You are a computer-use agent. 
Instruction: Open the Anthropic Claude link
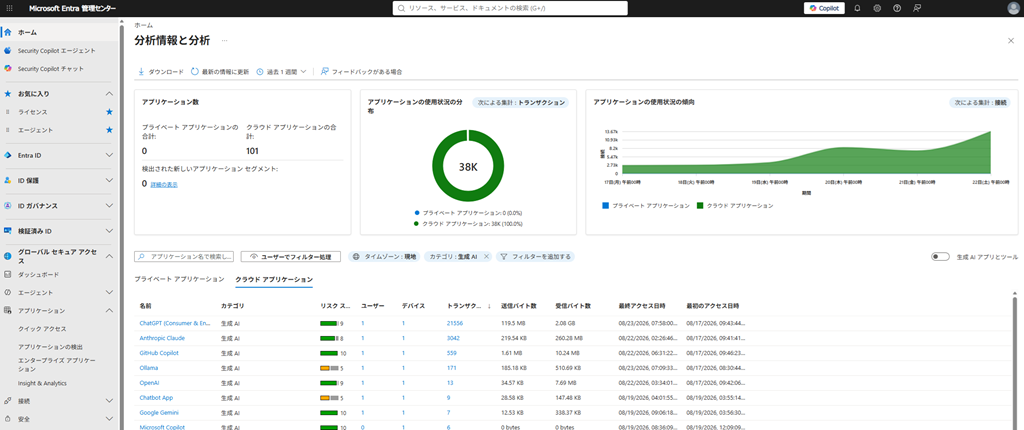pyautogui.click(x=162, y=338)
